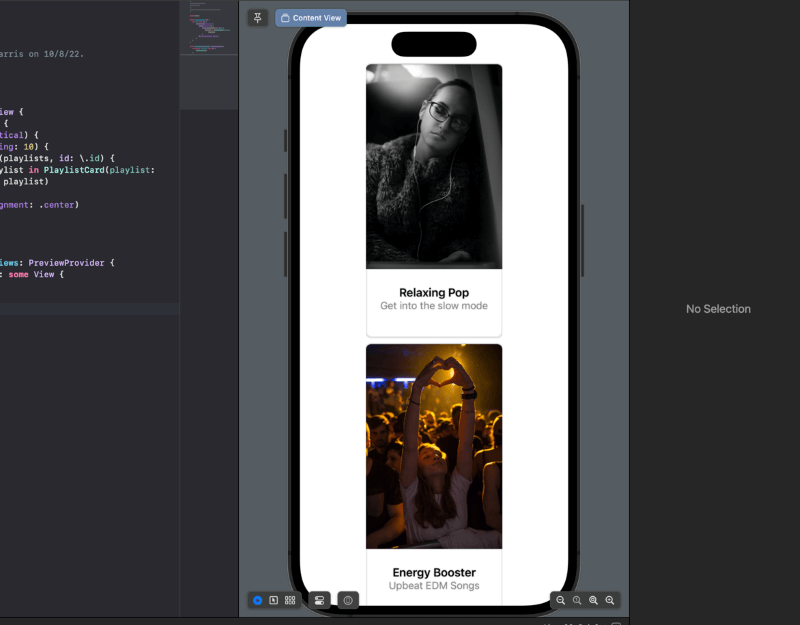This screenshot has height=625, width=800.
Task: Zoom in on the preview canvas
Action: point(609,600)
